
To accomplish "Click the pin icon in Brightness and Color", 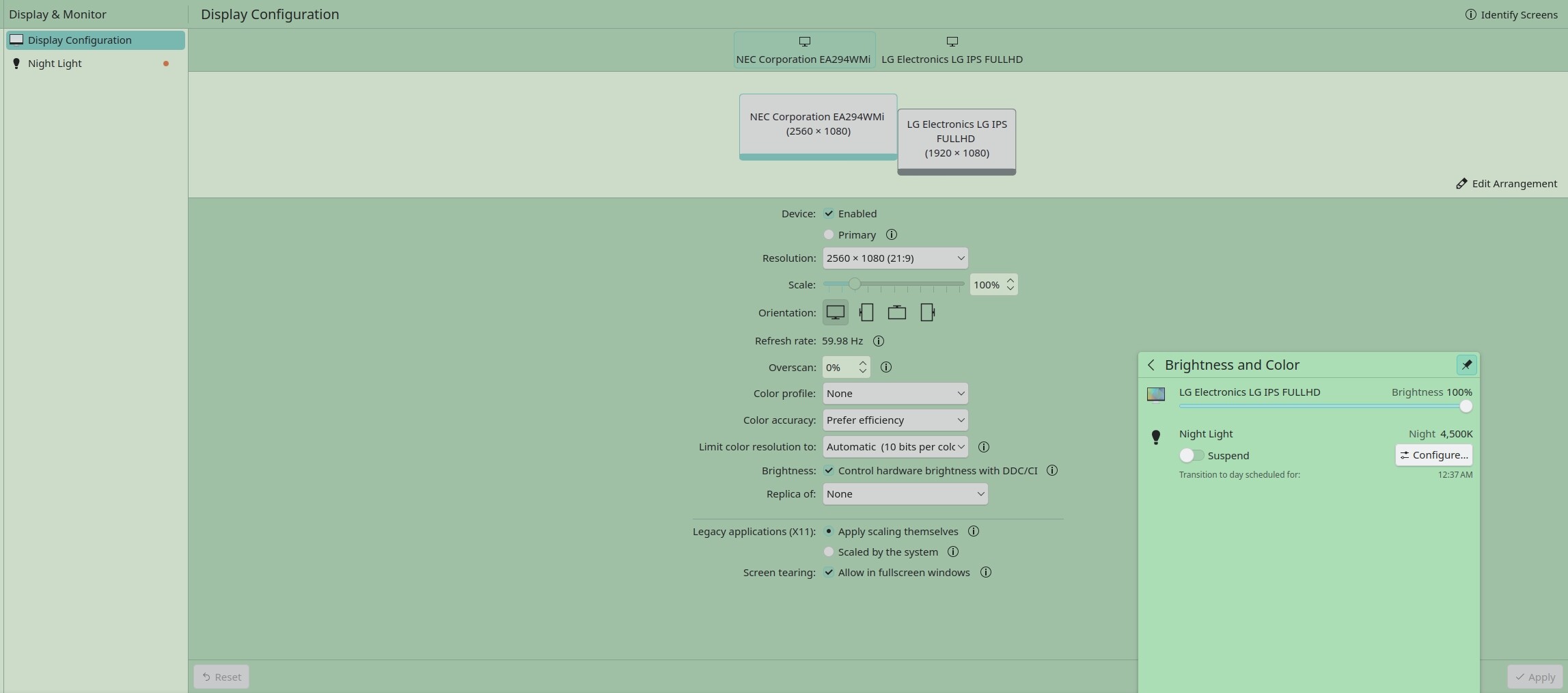I will coord(1466,365).
